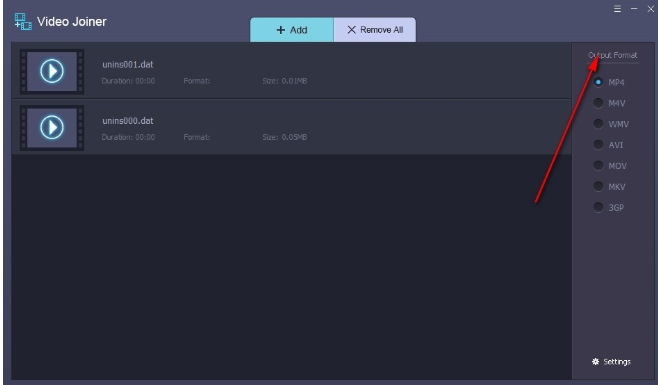Choose WMV as output format

(611, 124)
